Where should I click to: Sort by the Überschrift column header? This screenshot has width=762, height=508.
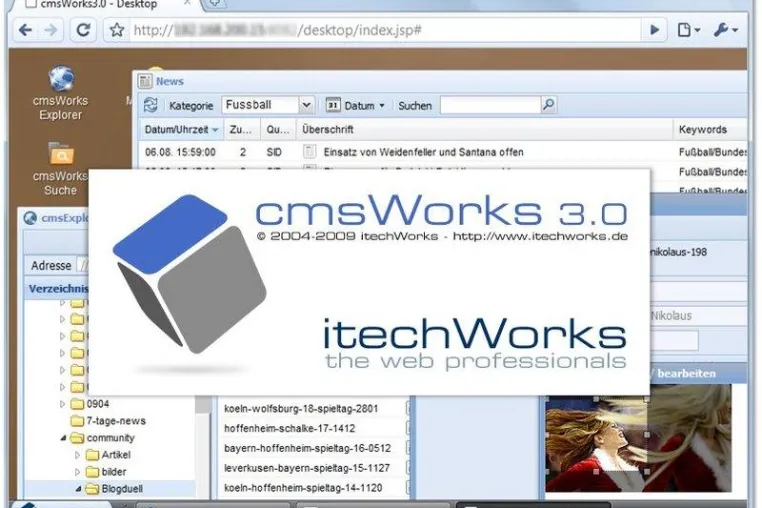[485, 130]
